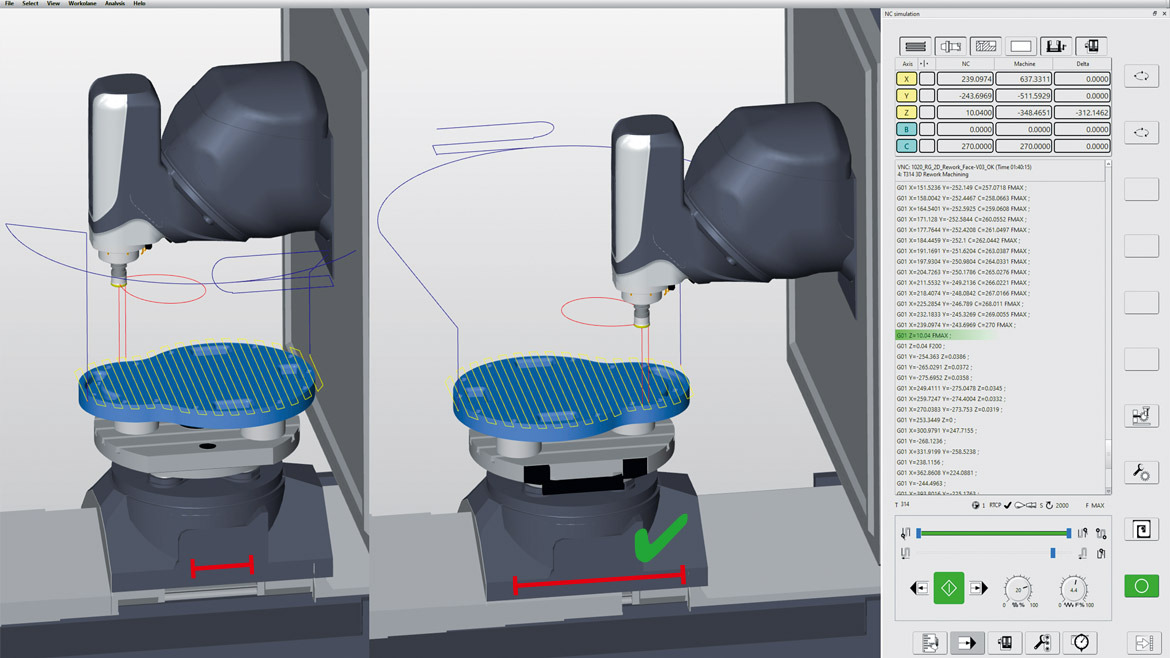This screenshot has width=1170, height=658.
Task: Open the fixture/clamp display icon
Action: coord(1056,46)
